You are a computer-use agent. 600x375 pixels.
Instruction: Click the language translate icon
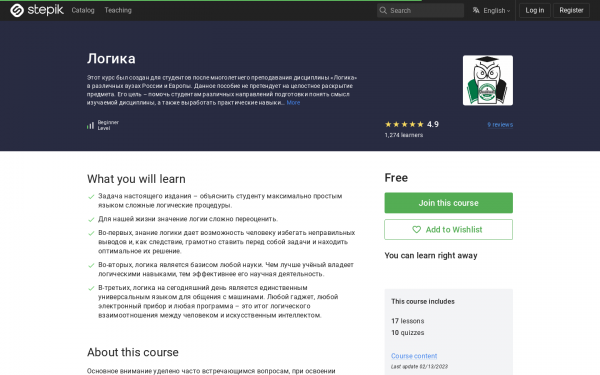pos(476,10)
